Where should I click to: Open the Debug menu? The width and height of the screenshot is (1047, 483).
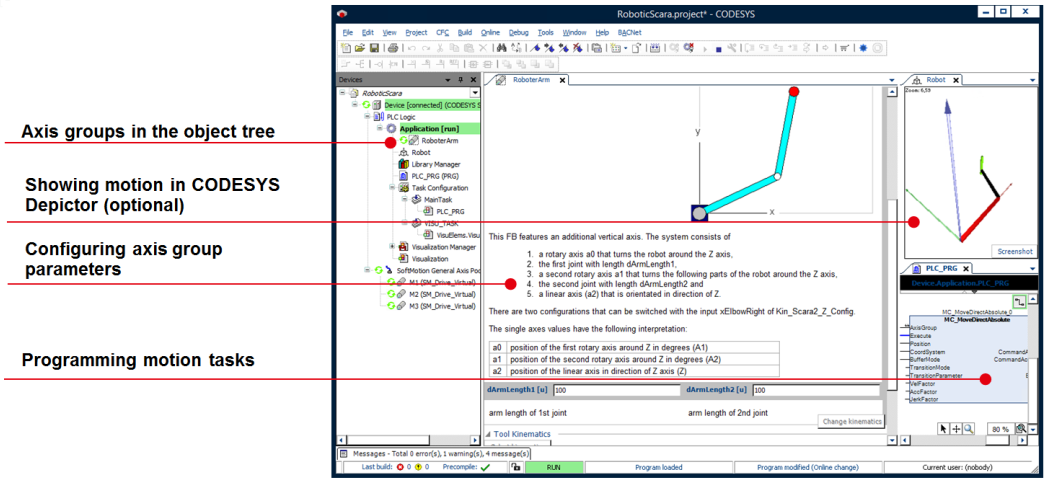(518, 33)
